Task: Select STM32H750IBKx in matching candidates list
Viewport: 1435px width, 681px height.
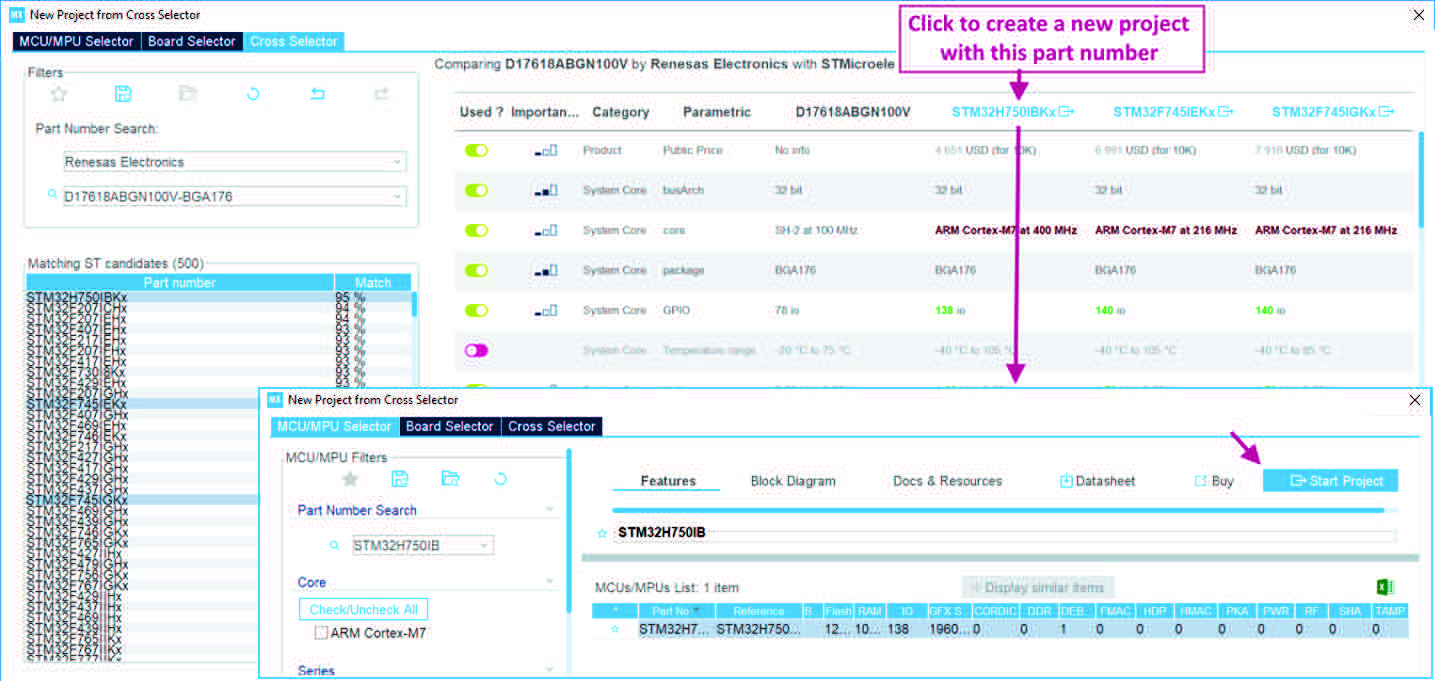Action: click(x=217, y=297)
